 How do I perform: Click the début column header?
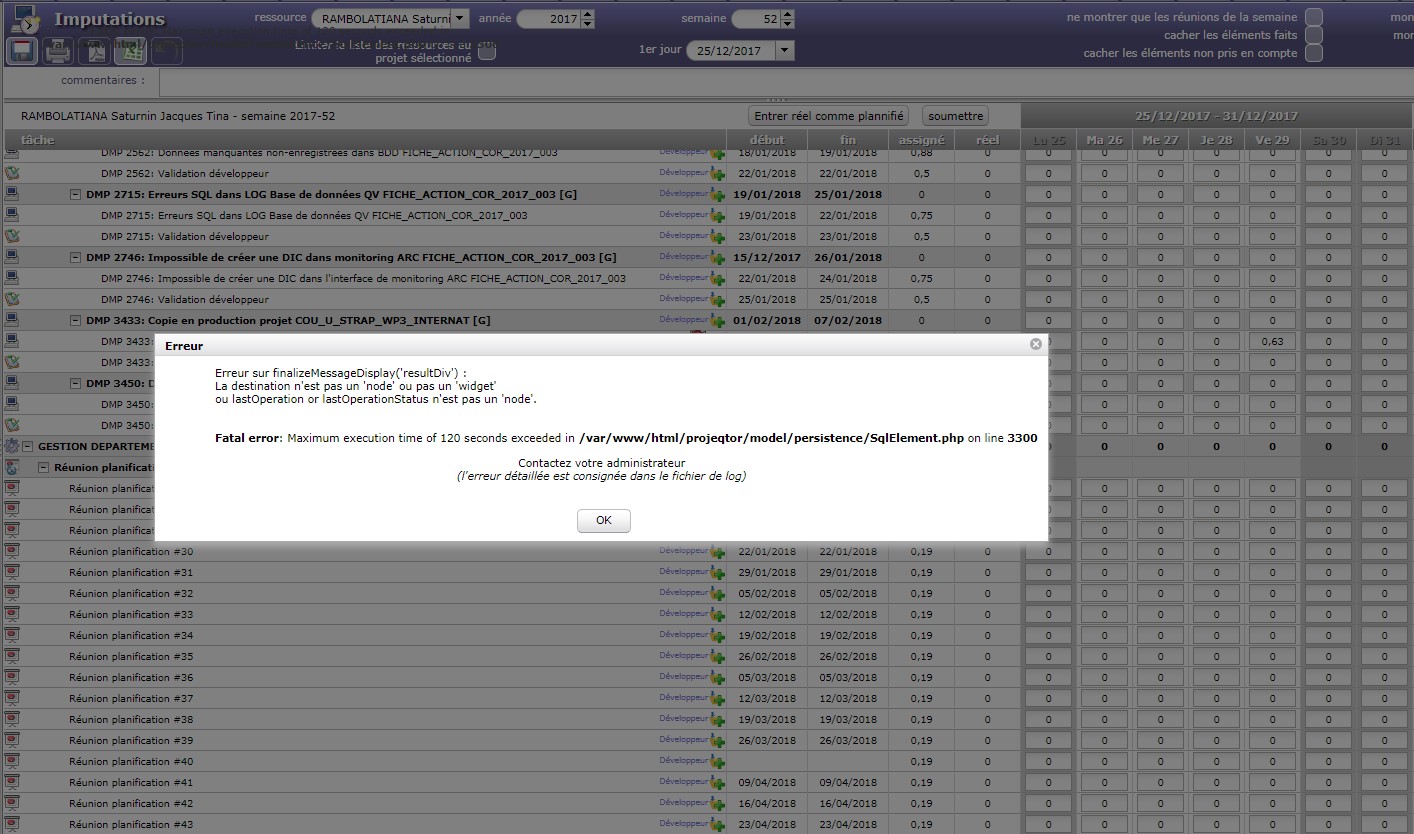coord(768,140)
